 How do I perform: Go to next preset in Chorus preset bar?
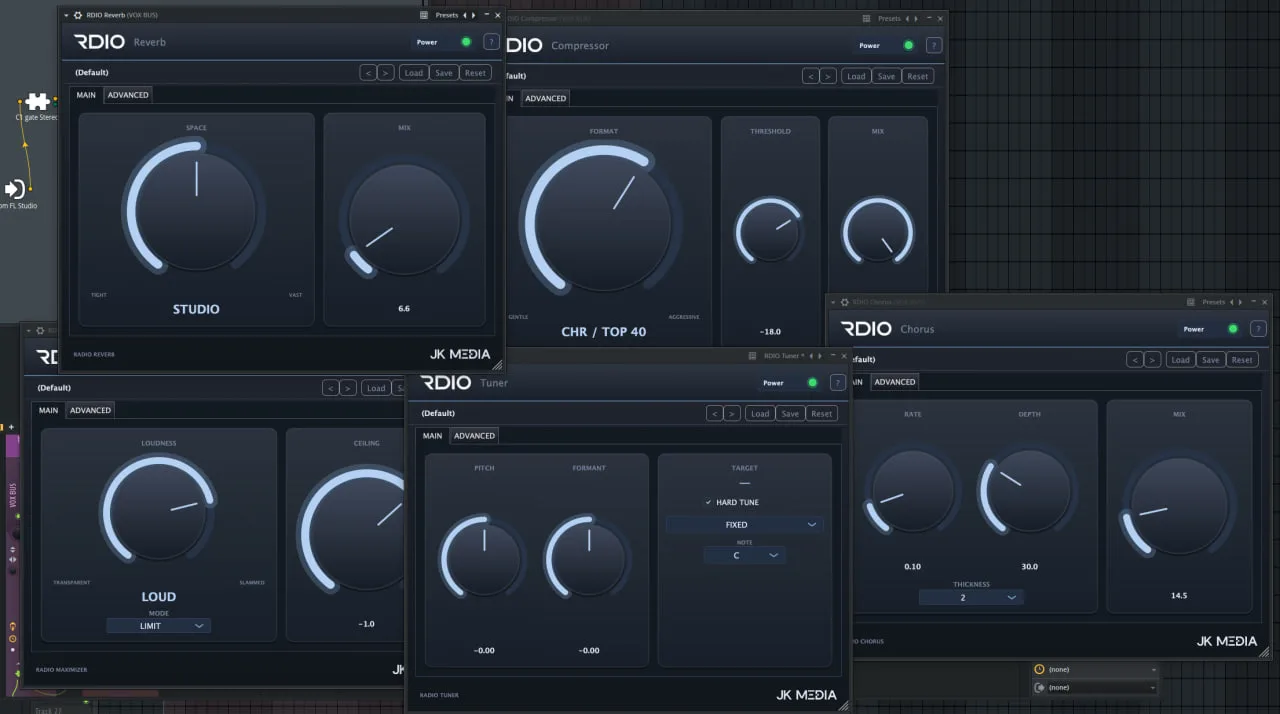click(x=1153, y=359)
